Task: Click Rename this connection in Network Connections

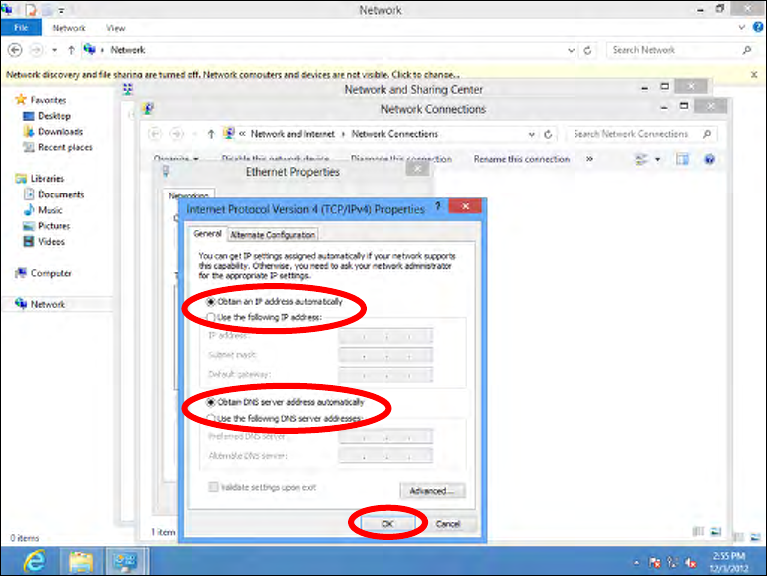Action: (x=521, y=159)
